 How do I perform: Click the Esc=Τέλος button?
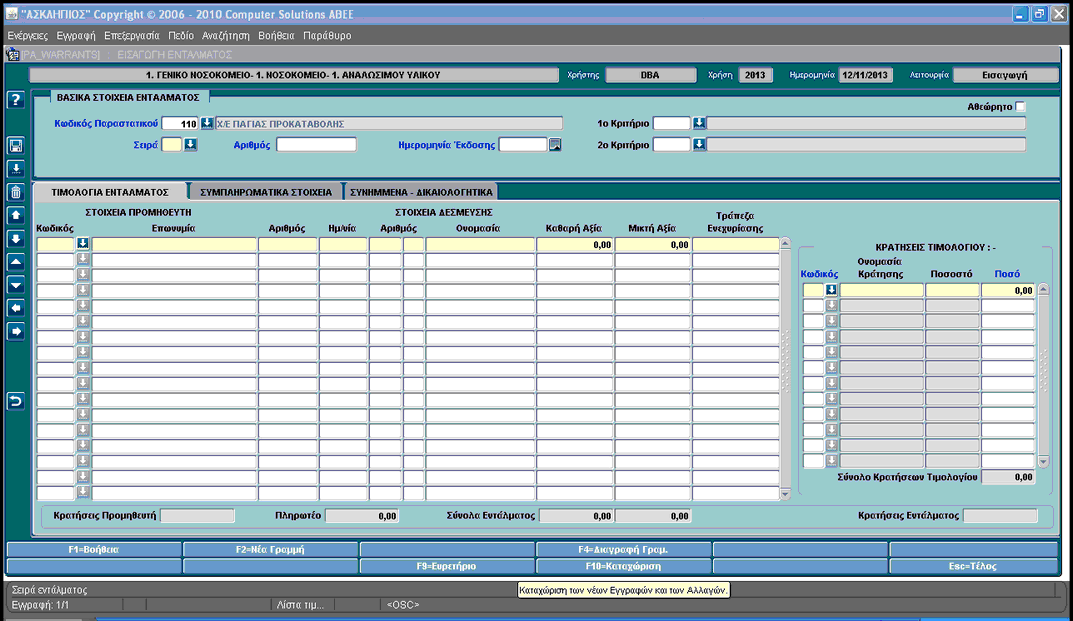pos(973,566)
